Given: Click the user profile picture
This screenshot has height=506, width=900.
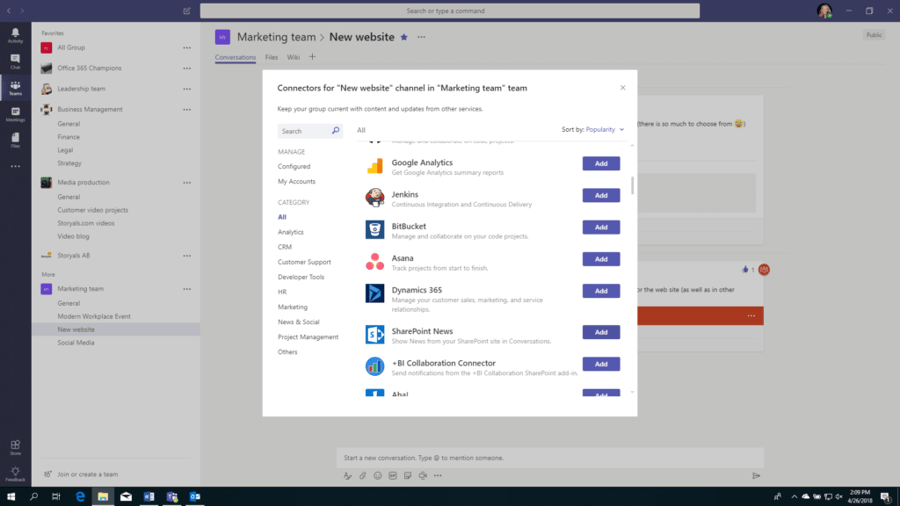Looking at the screenshot, I should click(824, 11).
